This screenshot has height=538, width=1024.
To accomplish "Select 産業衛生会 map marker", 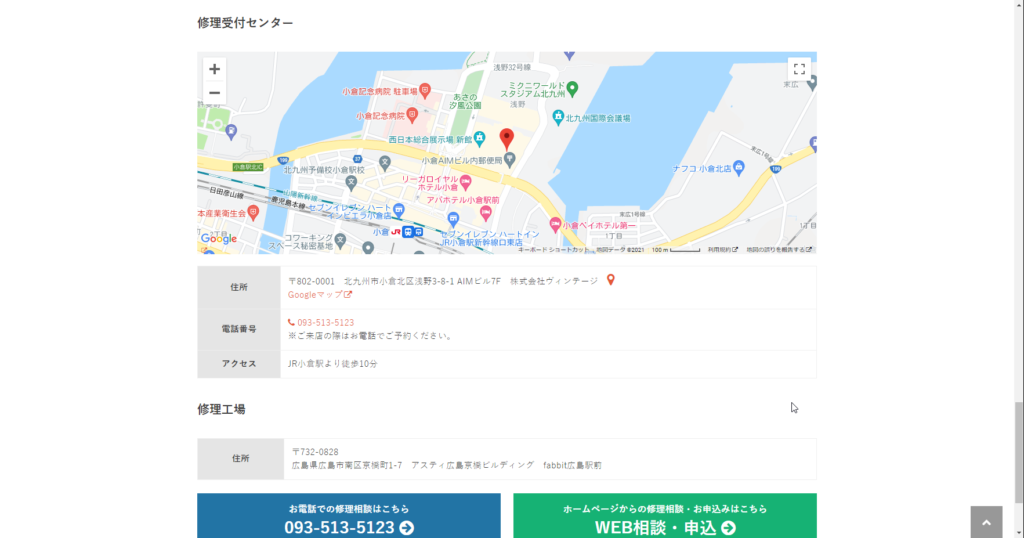I will click(x=253, y=212).
